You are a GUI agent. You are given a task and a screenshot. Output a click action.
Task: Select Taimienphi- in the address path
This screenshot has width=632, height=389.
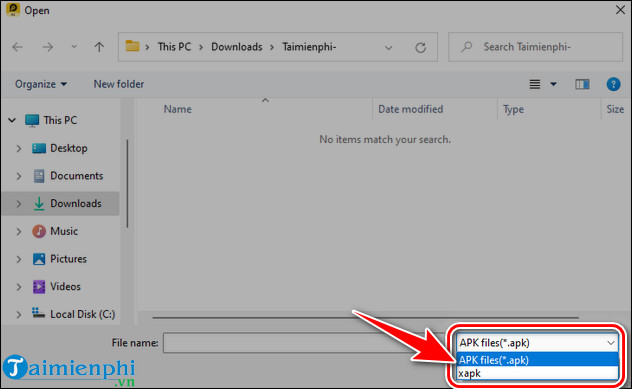pyautogui.click(x=309, y=47)
